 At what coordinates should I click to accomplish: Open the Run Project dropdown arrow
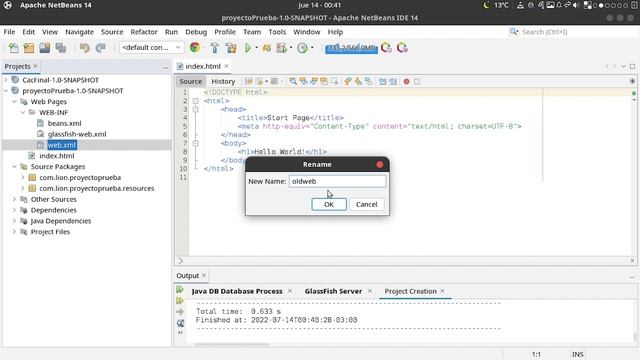pyautogui.click(x=256, y=48)
